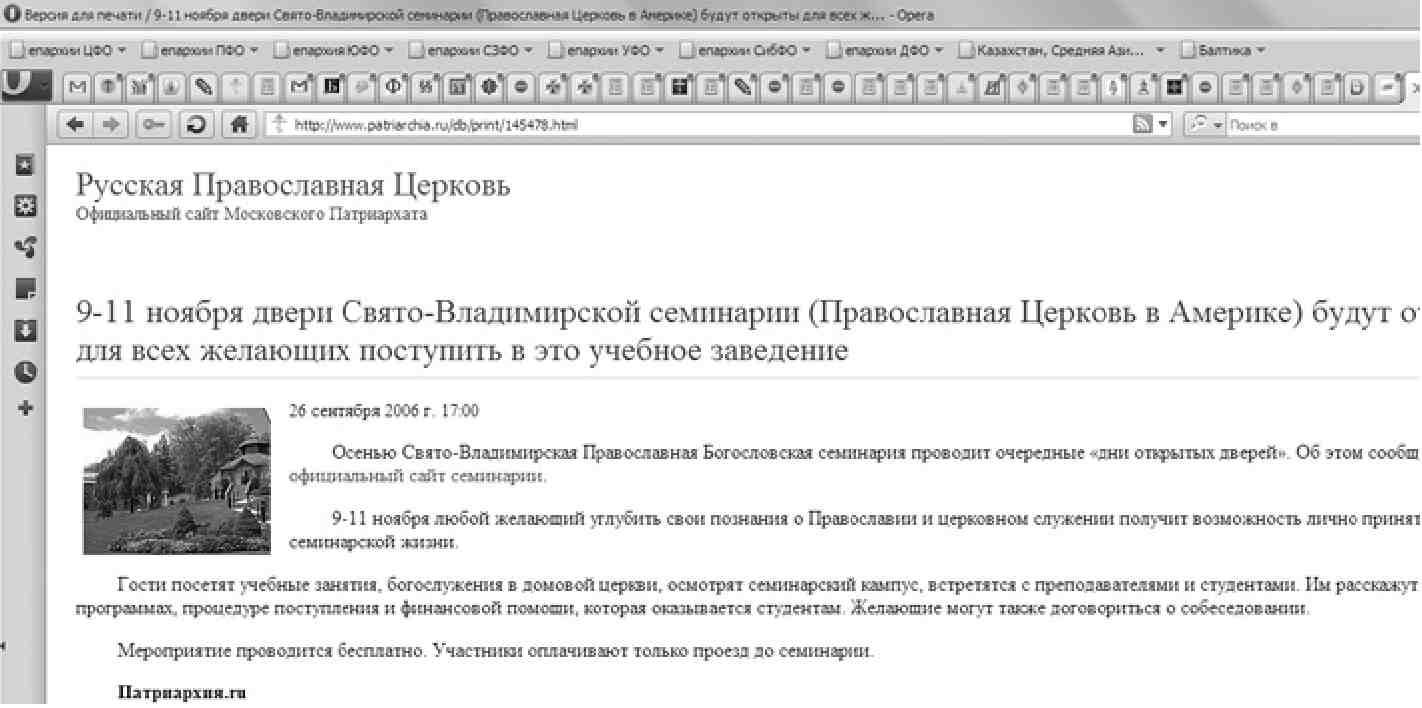This screenshot has width=1422, height=708.
Task: Go to the home page
Action: [x=237, y=125]
